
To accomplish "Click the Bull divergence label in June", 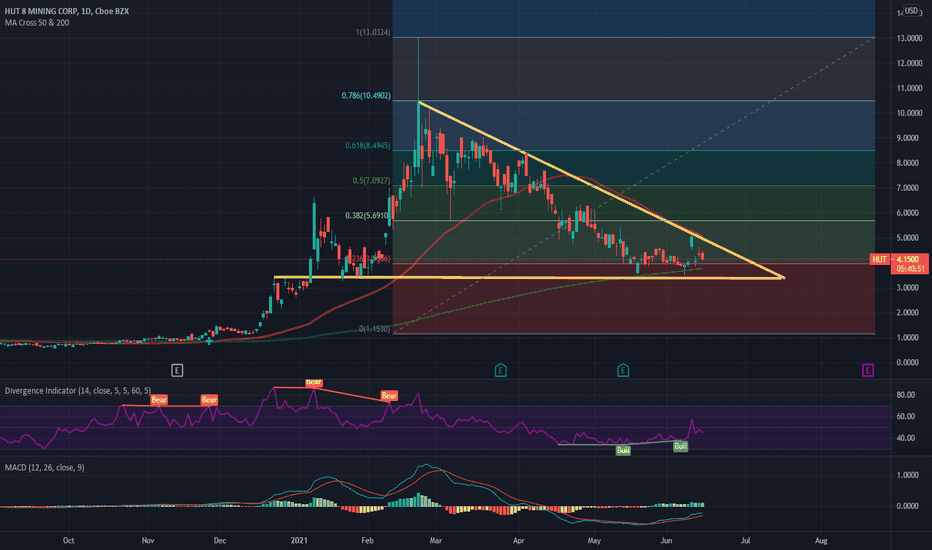I will click(x=681, y=446).
